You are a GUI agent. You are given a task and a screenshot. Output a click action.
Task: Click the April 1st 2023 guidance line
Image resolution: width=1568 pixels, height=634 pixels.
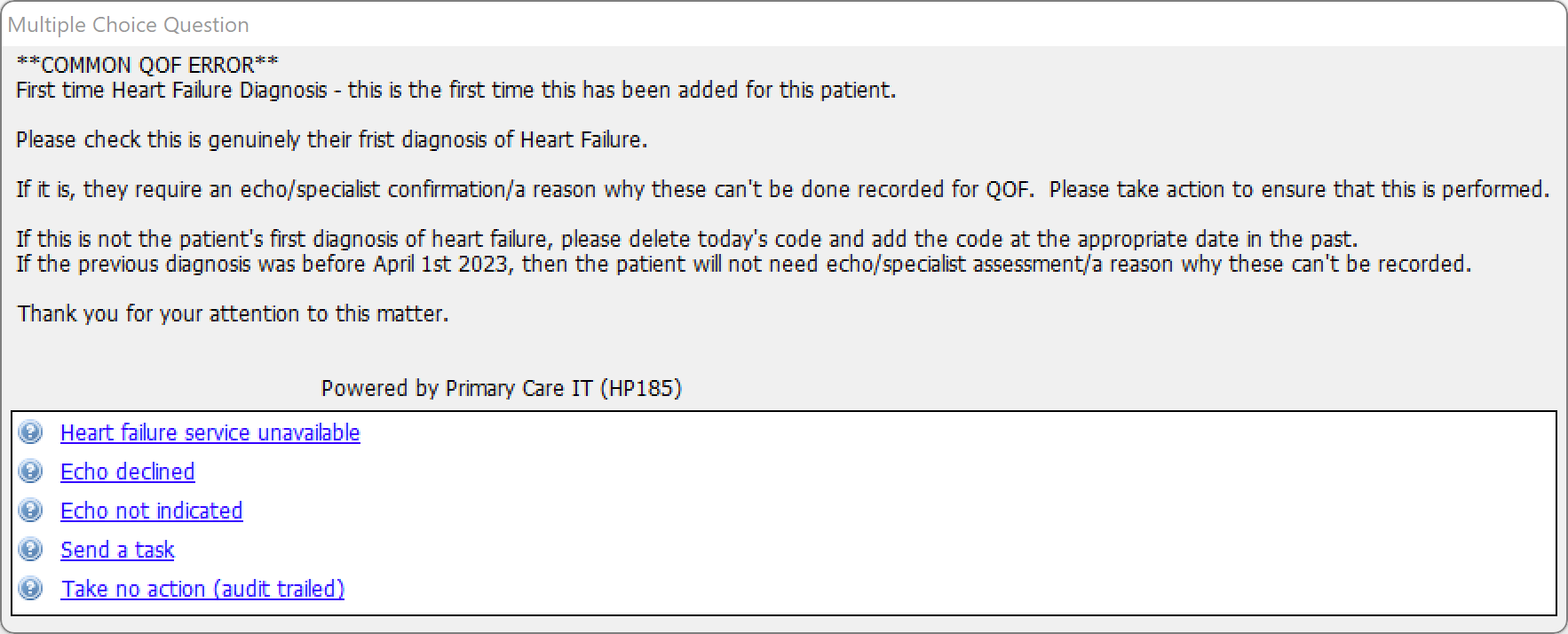744,264
